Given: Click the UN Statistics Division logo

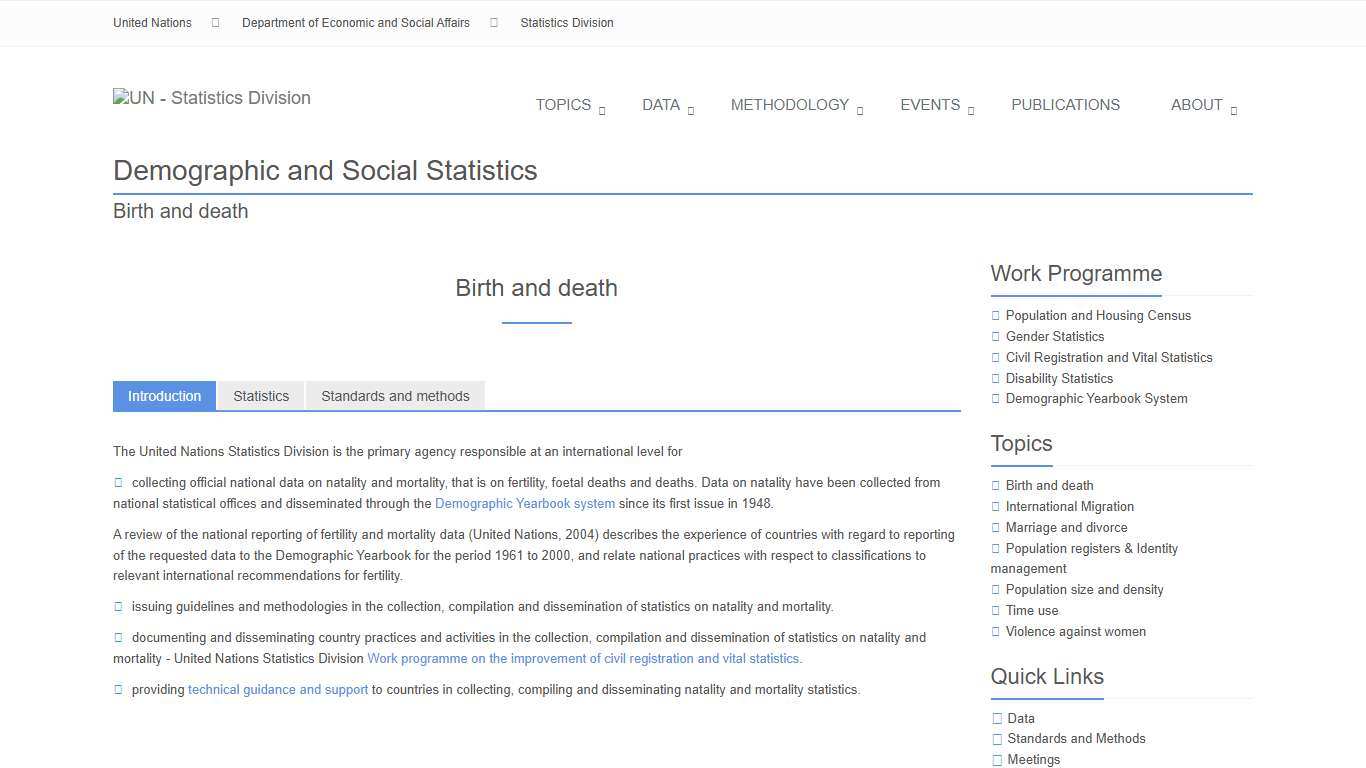Looking at the screenshot, I should 211,97.
